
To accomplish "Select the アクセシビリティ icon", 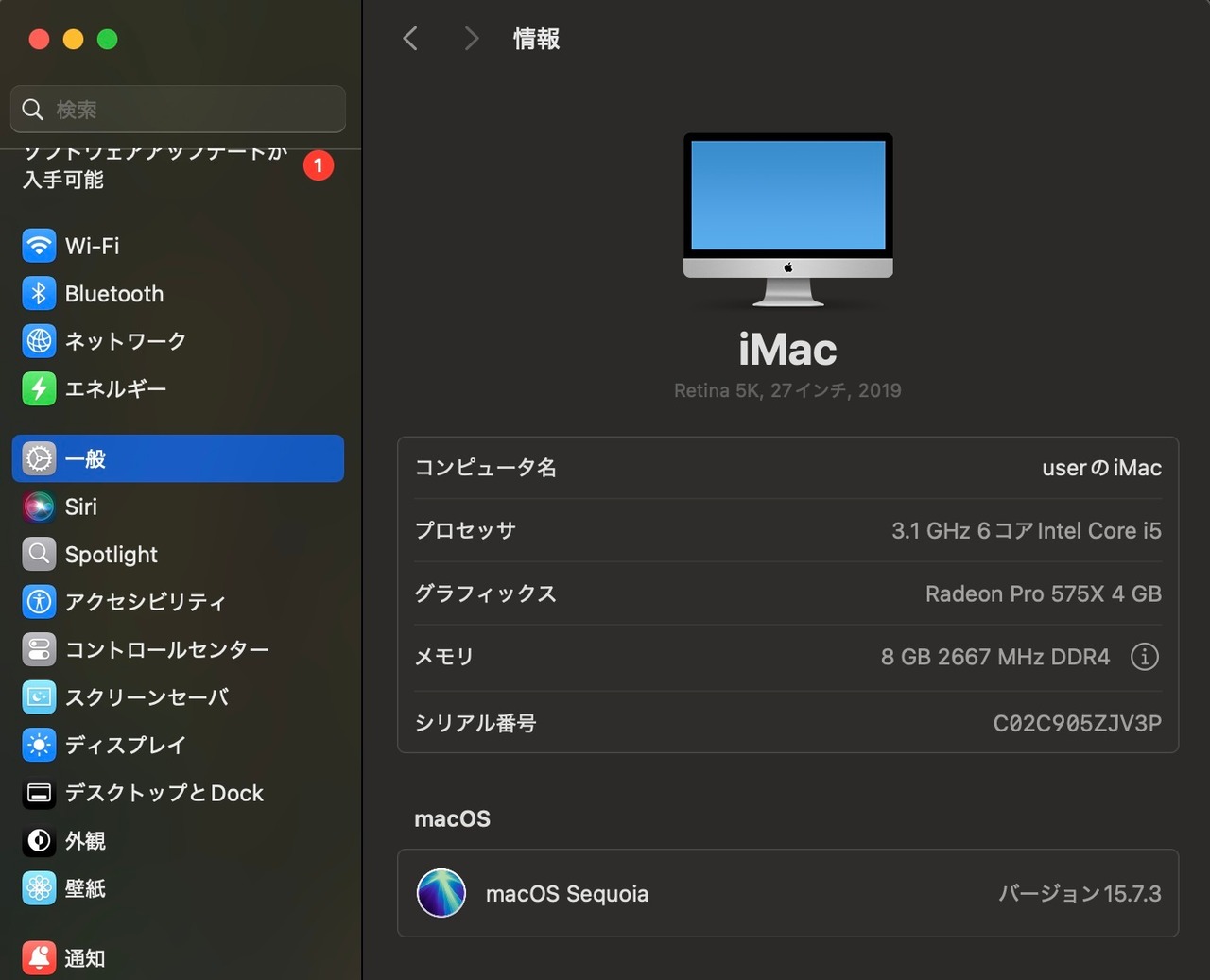I will coord(39,602).
